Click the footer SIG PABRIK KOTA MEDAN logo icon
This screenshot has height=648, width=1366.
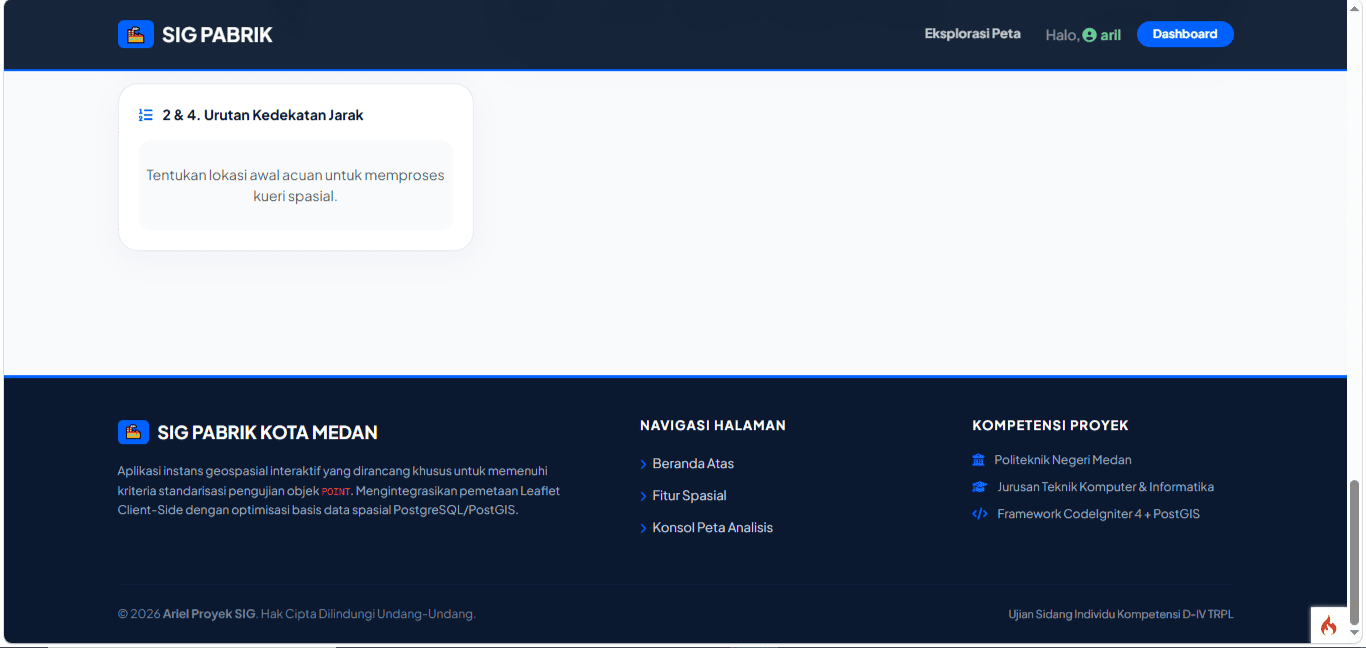click(x=133, y=432)
